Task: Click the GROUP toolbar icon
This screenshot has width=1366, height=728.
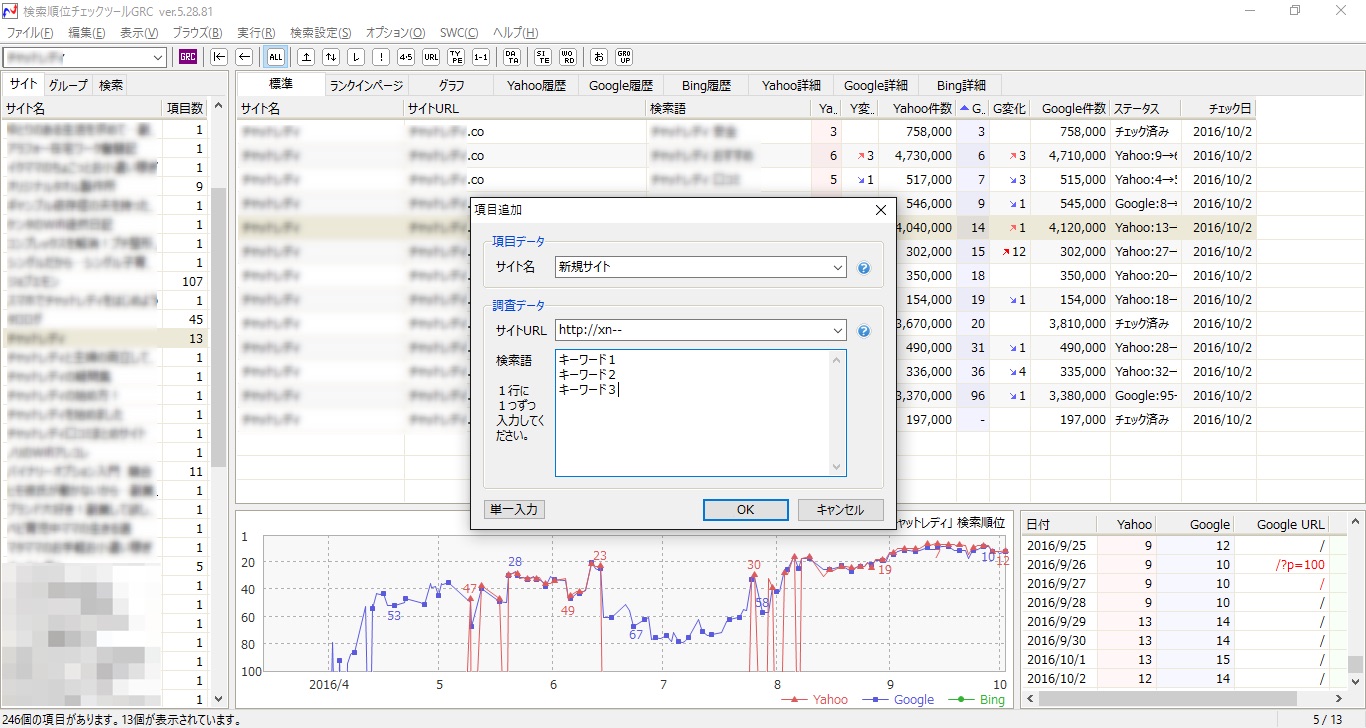Action: (x=623, y=57)
